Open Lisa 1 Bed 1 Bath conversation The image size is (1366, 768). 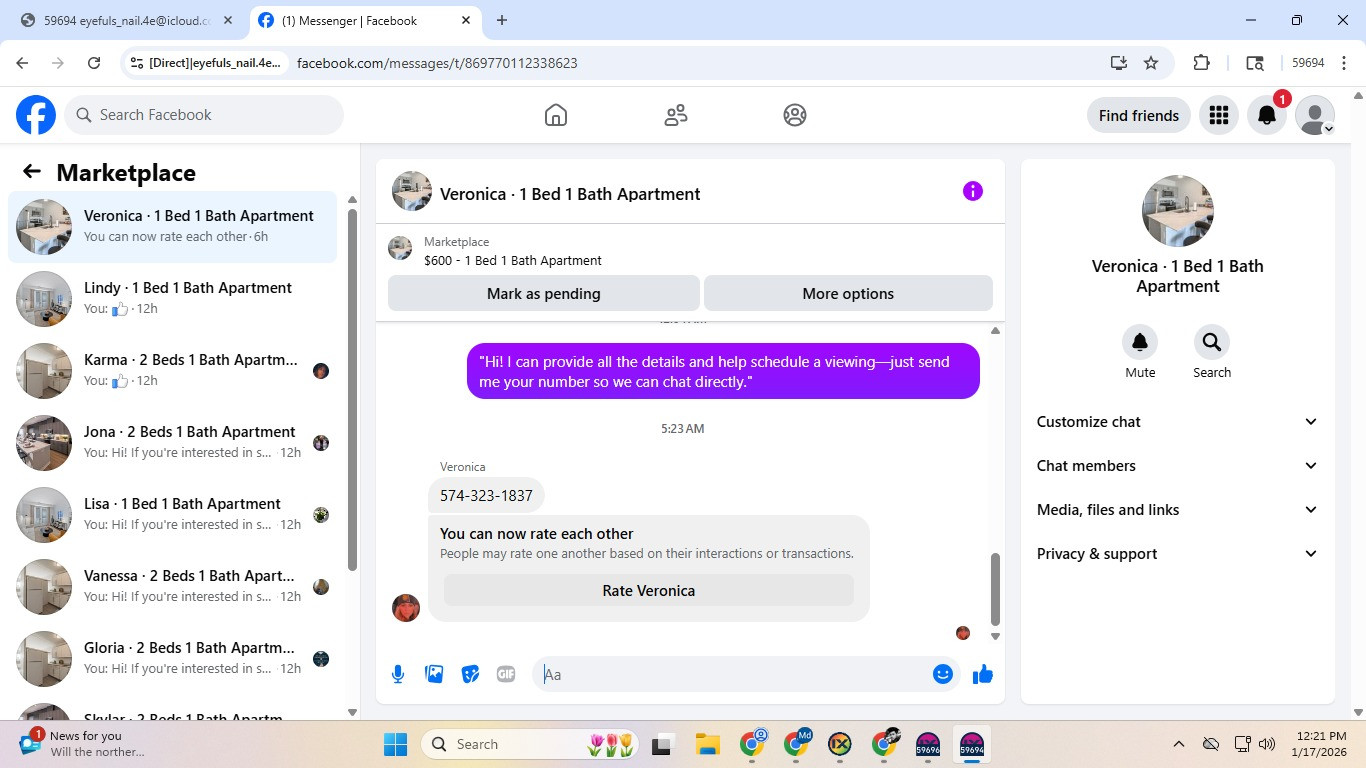point(173,515)
